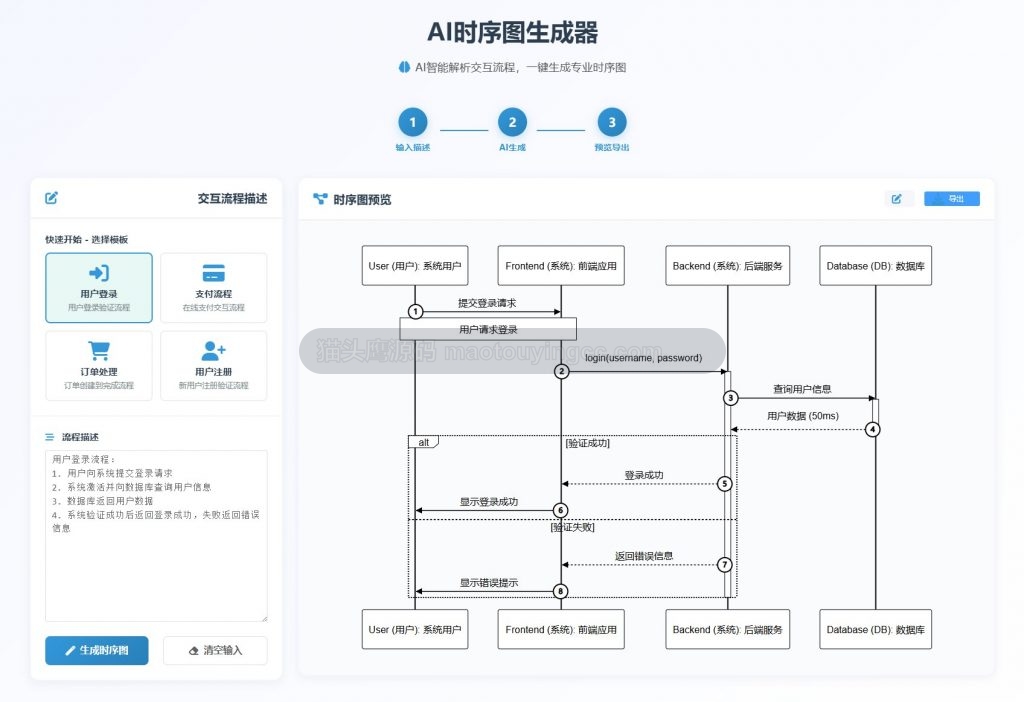Click the login(username, password) message label
Image resolution: width=1024 pixels, height=702 pixels.
point(643,358)
